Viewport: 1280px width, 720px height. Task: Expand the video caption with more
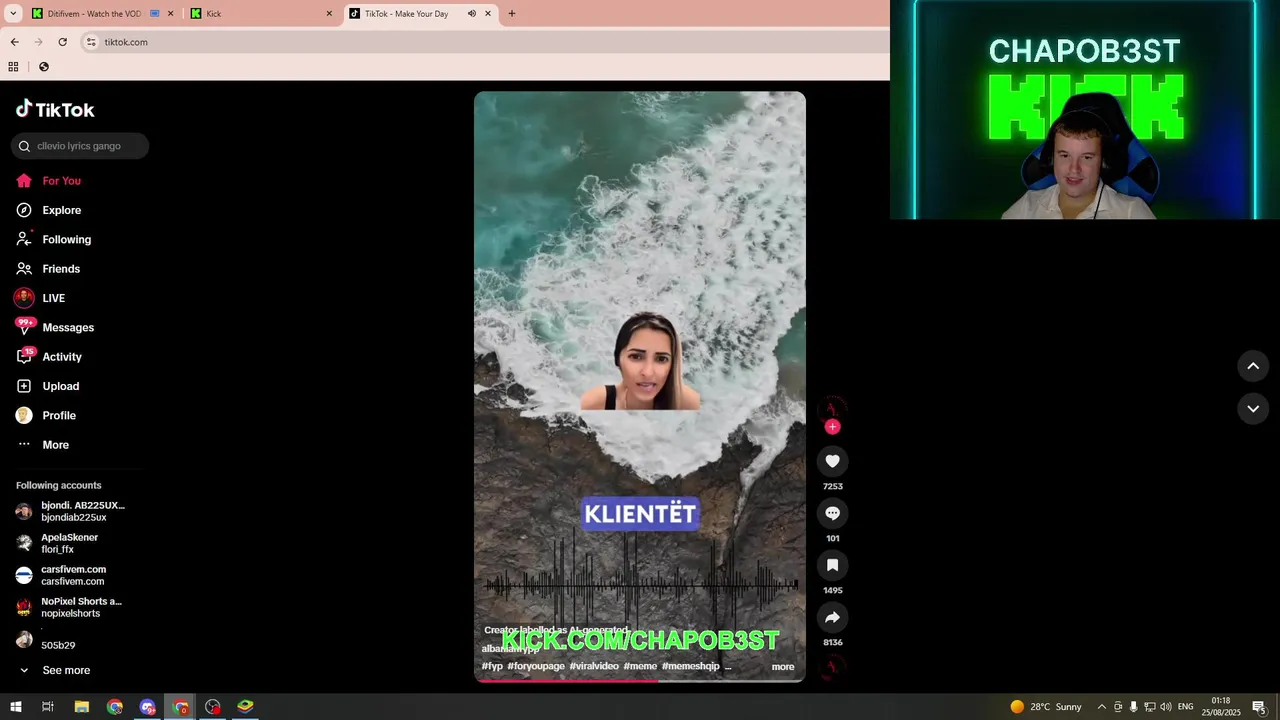click(x=783, y=667)
